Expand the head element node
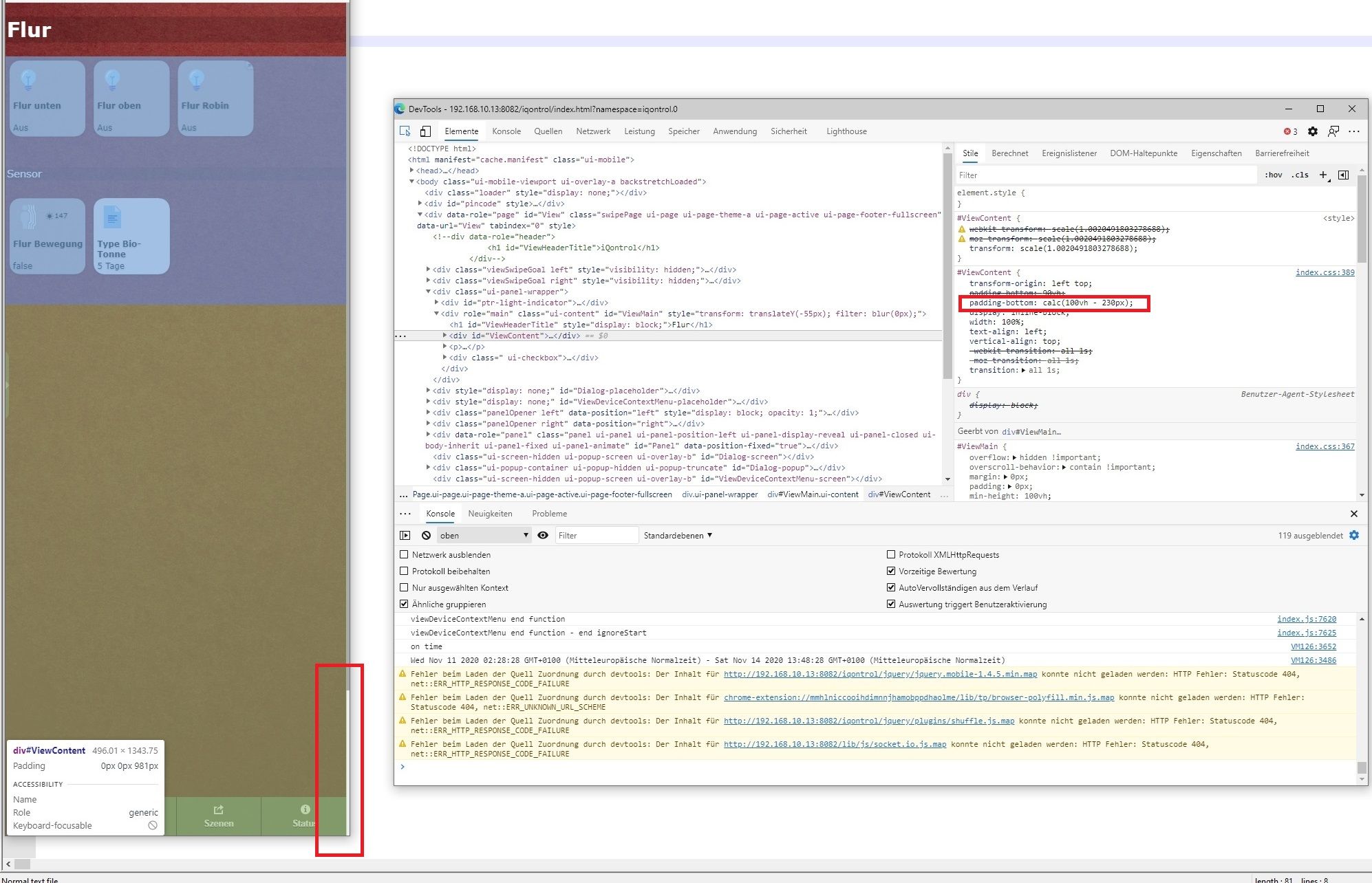Image resolution: width=1372 pixels, height=883 pixels. pos(411,171)
